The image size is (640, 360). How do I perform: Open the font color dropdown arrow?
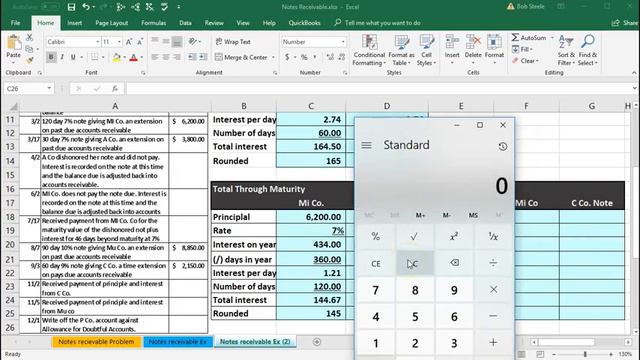(x=141, y=57)
